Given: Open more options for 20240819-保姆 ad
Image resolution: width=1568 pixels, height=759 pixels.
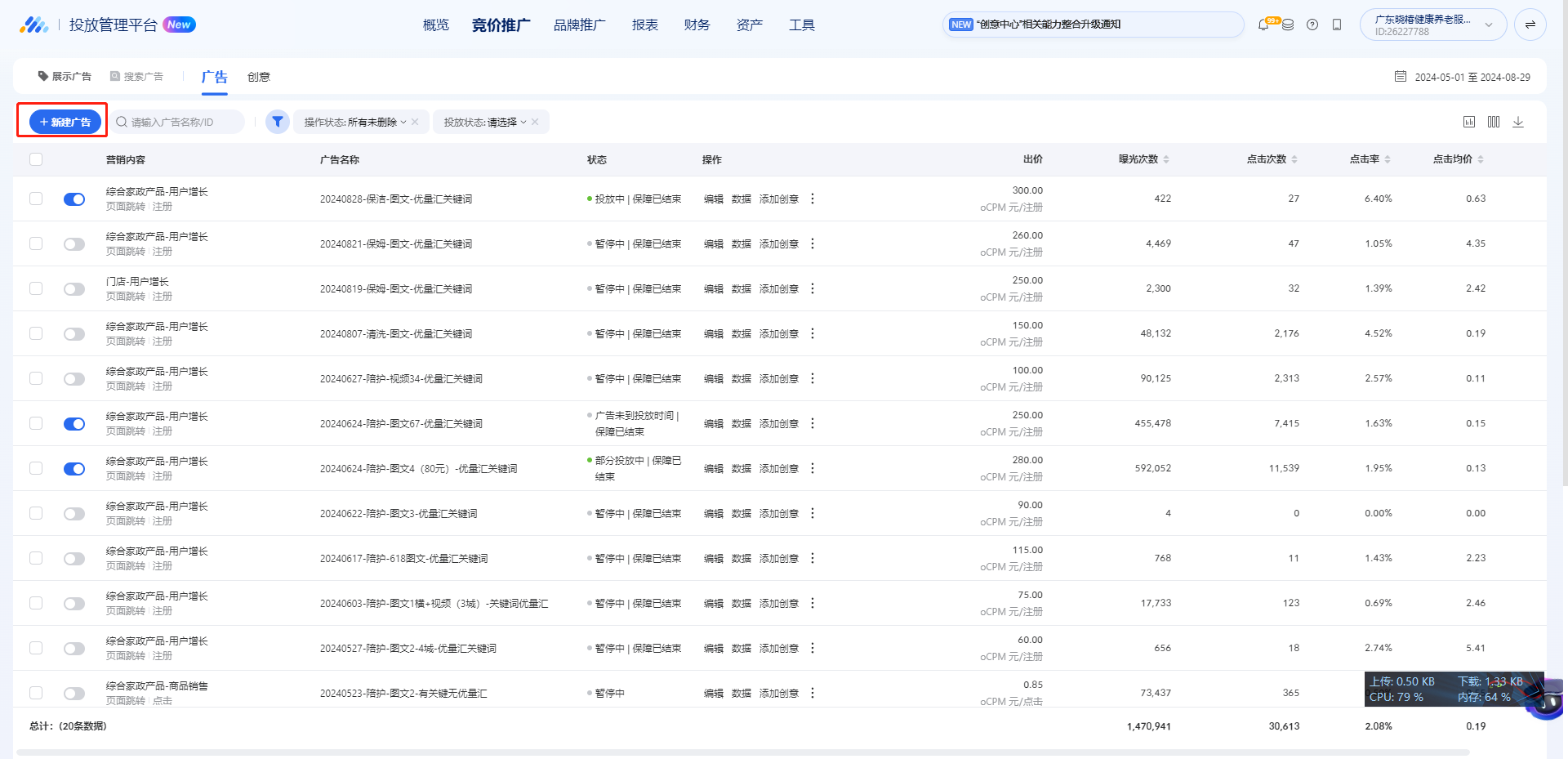Looking at the screenshot, I should pyautogui.click(x=813, y=288).
